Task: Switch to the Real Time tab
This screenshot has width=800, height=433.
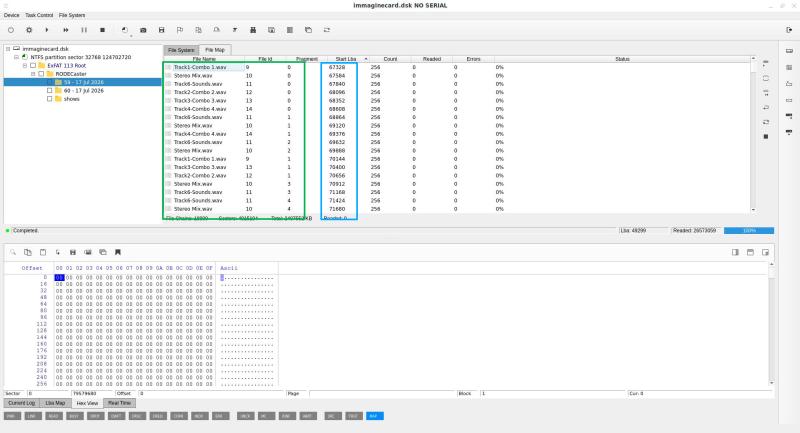Action: point(119,403)
